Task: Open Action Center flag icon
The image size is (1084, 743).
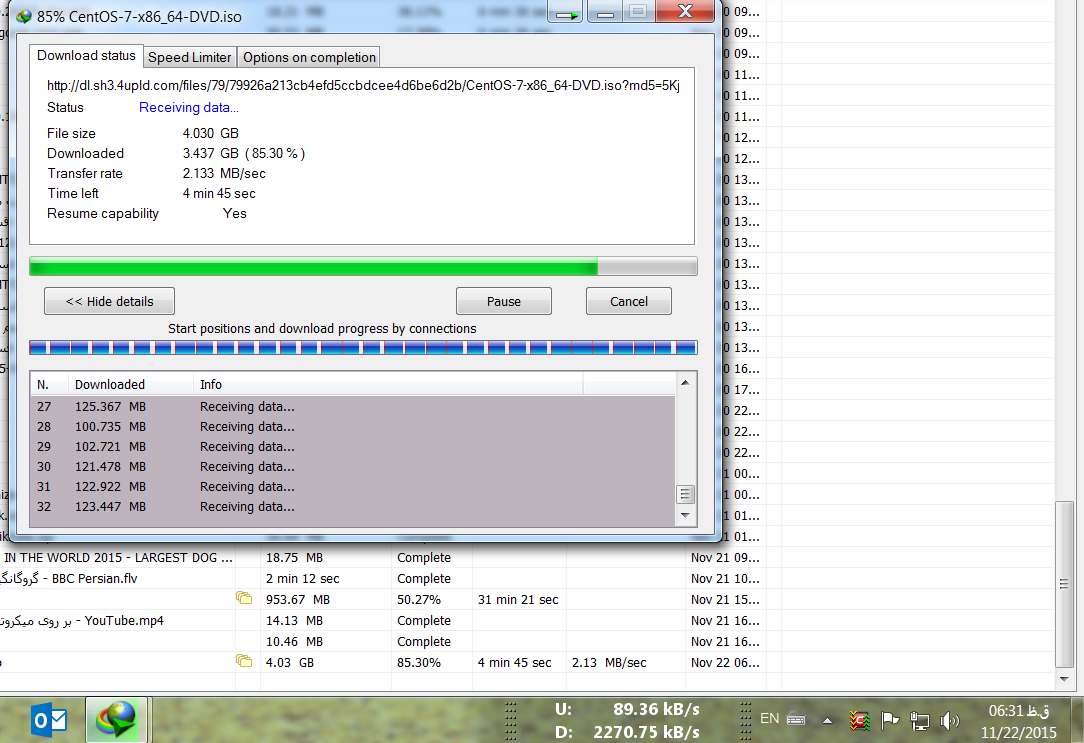Action: [890, 720]
